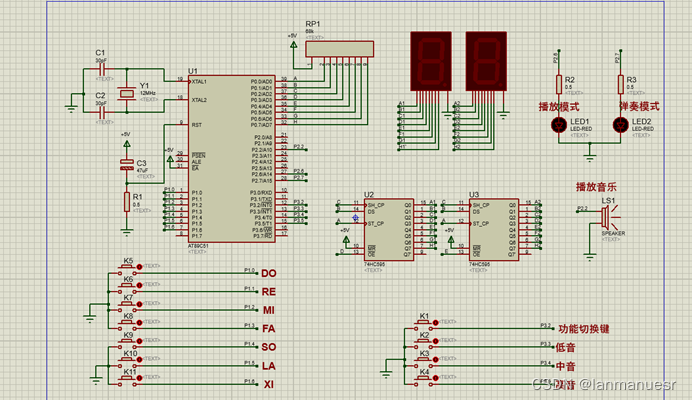Click the P2.2 terminal label at the speaker

(x=583, y=208)
